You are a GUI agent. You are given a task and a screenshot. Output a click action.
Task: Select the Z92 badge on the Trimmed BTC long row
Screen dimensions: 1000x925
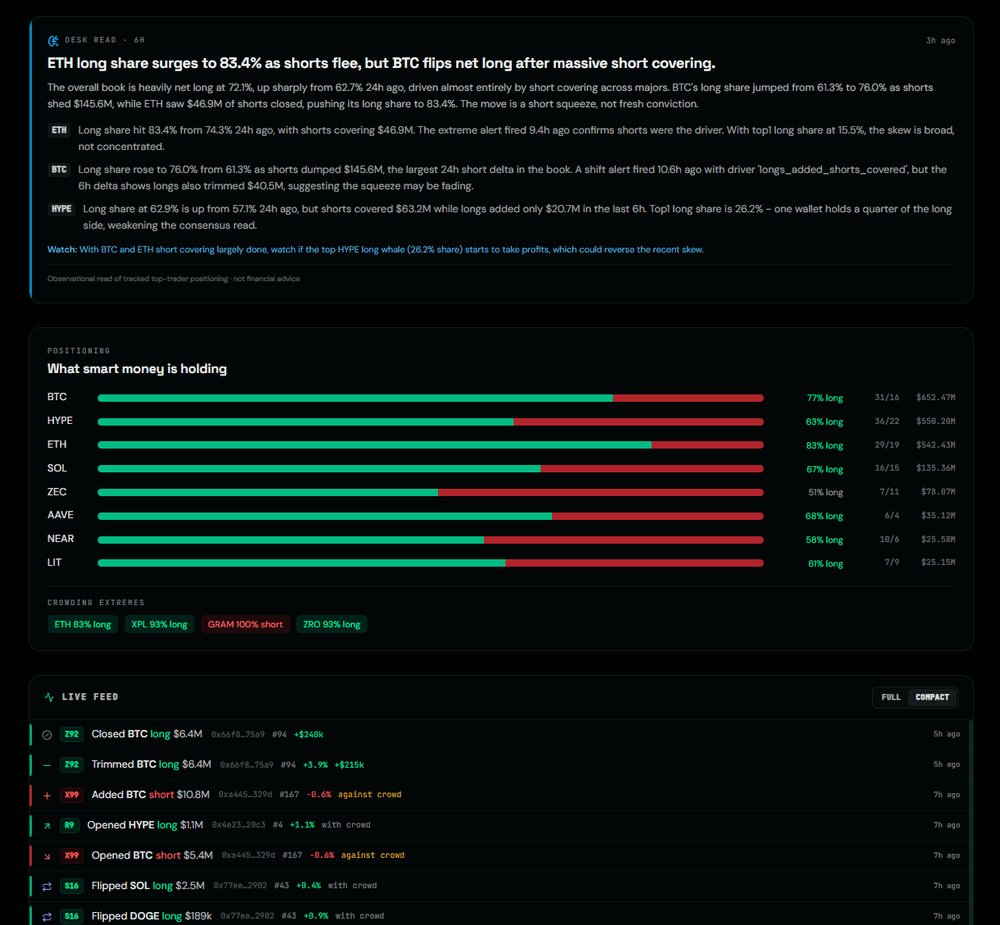71,764
